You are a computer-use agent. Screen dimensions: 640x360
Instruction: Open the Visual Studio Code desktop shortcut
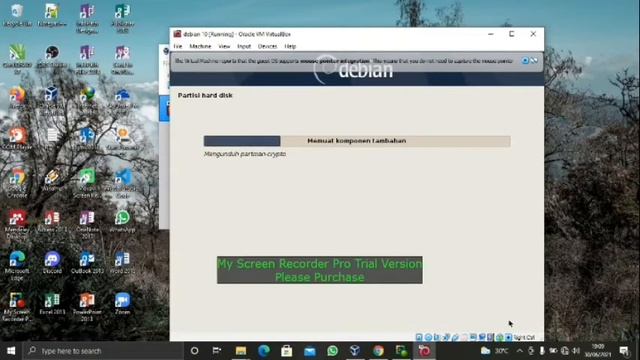pyautogui.click(x=122, y=184)
